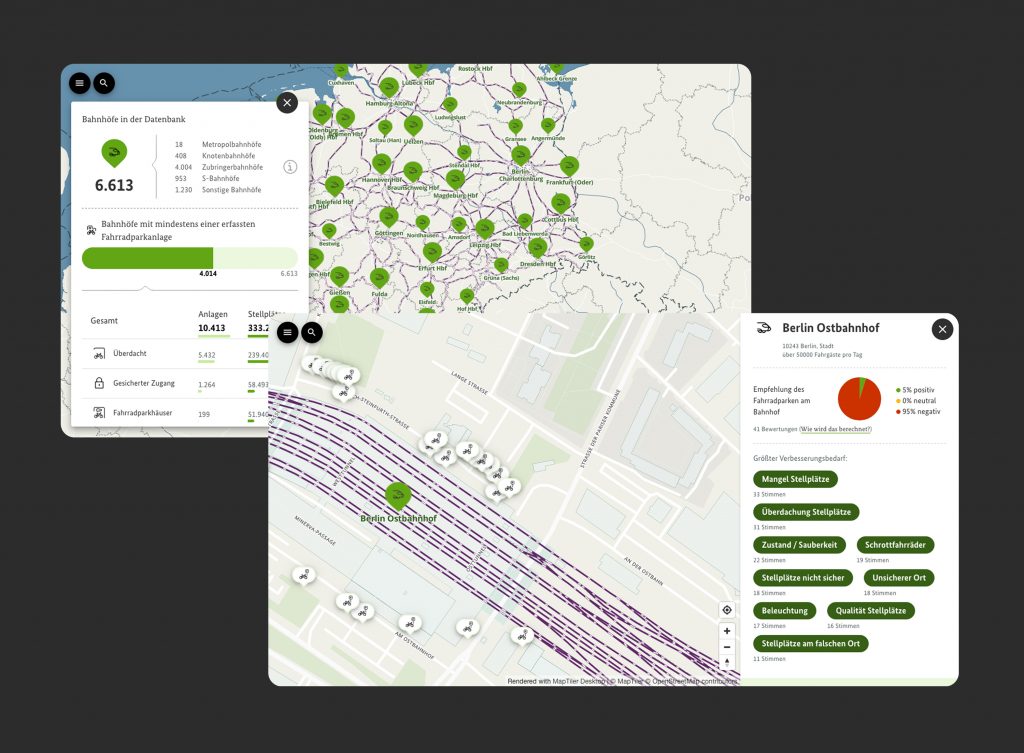The height and width of the screenshot is (753, 1024).
Task: Open the hamburger menu on the Germany overview map
Action: pos(80,83)
